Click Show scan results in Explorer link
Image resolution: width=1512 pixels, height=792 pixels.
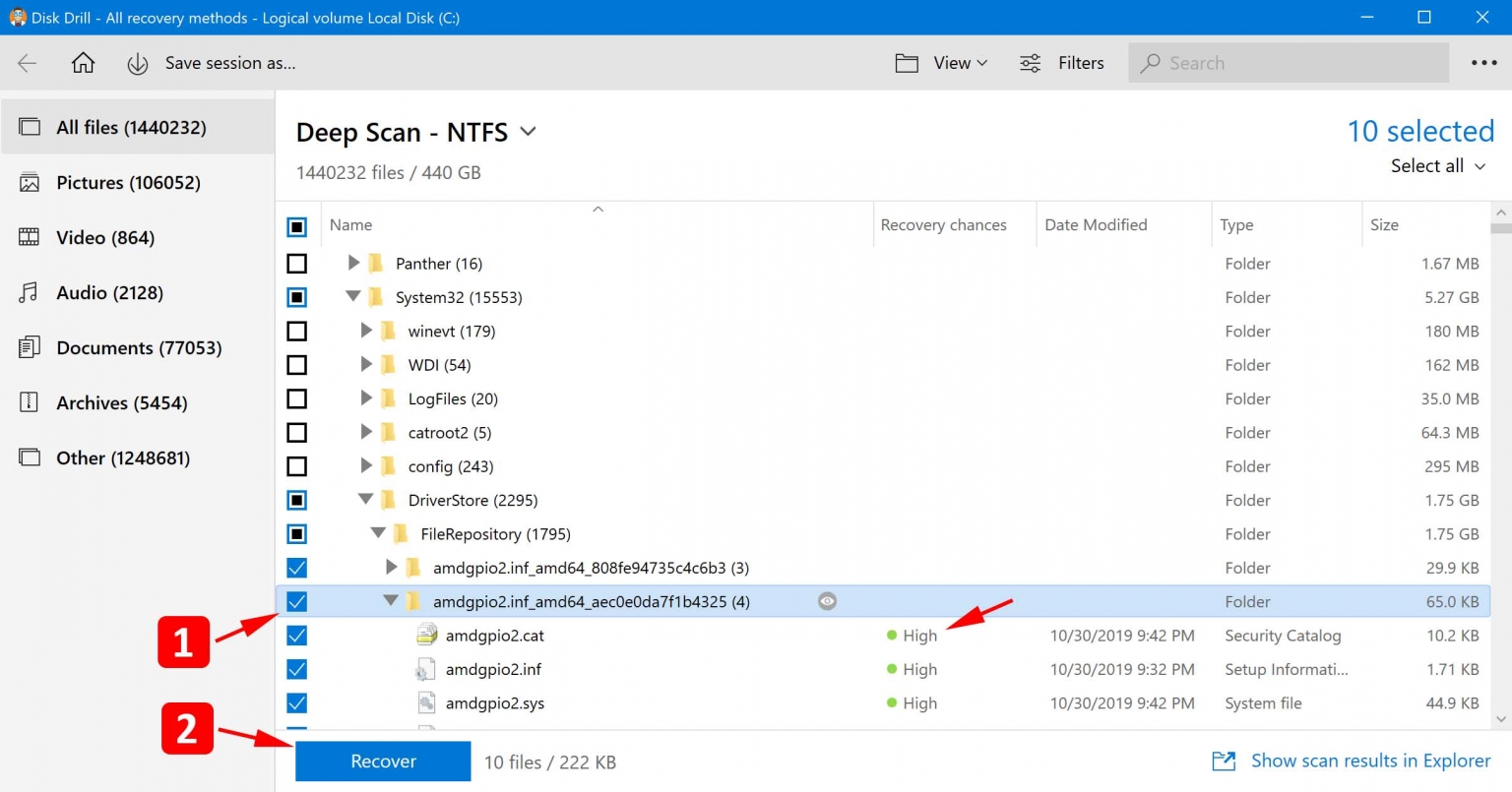[x=1369, y=761]
